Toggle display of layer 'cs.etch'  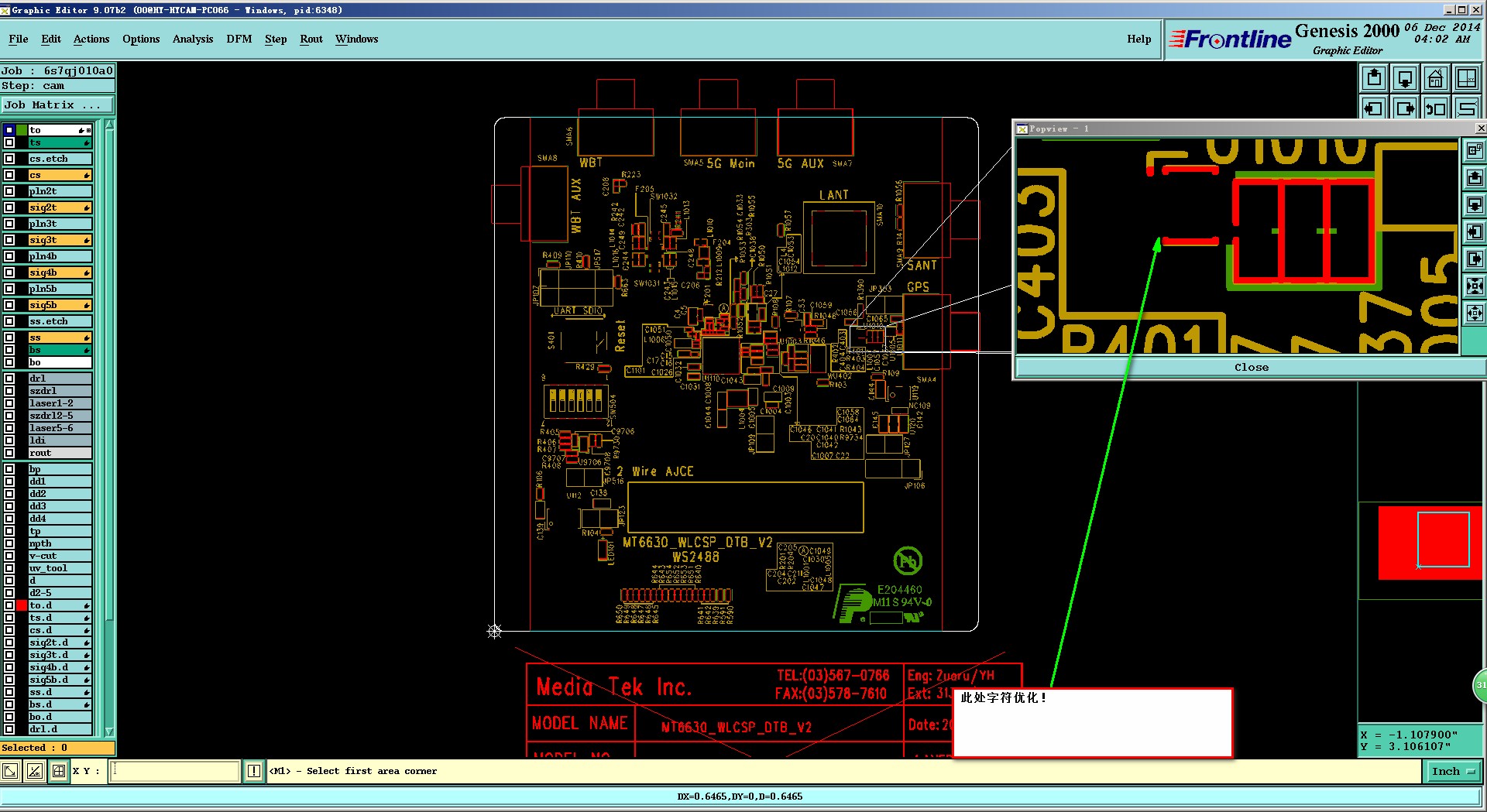point(9,159)
